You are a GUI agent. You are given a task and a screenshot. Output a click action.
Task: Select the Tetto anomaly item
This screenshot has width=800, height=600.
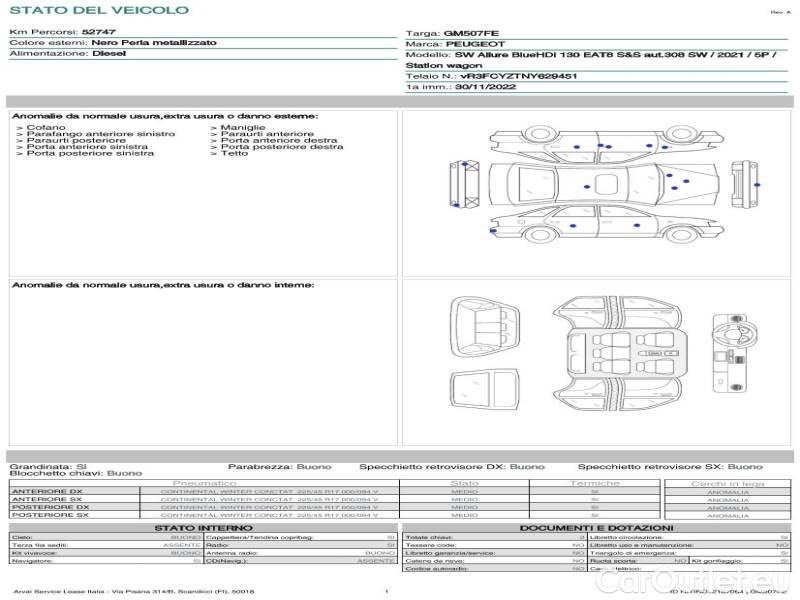click(234, 153)
